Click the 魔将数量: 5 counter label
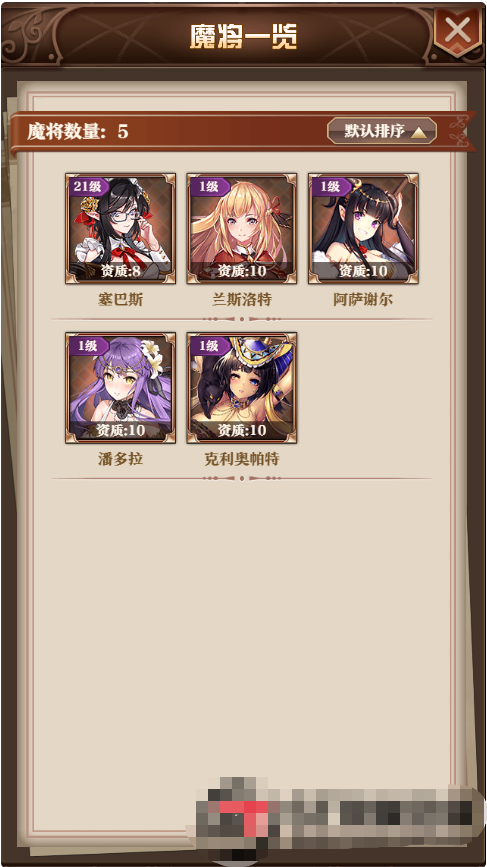 (78, 132)
